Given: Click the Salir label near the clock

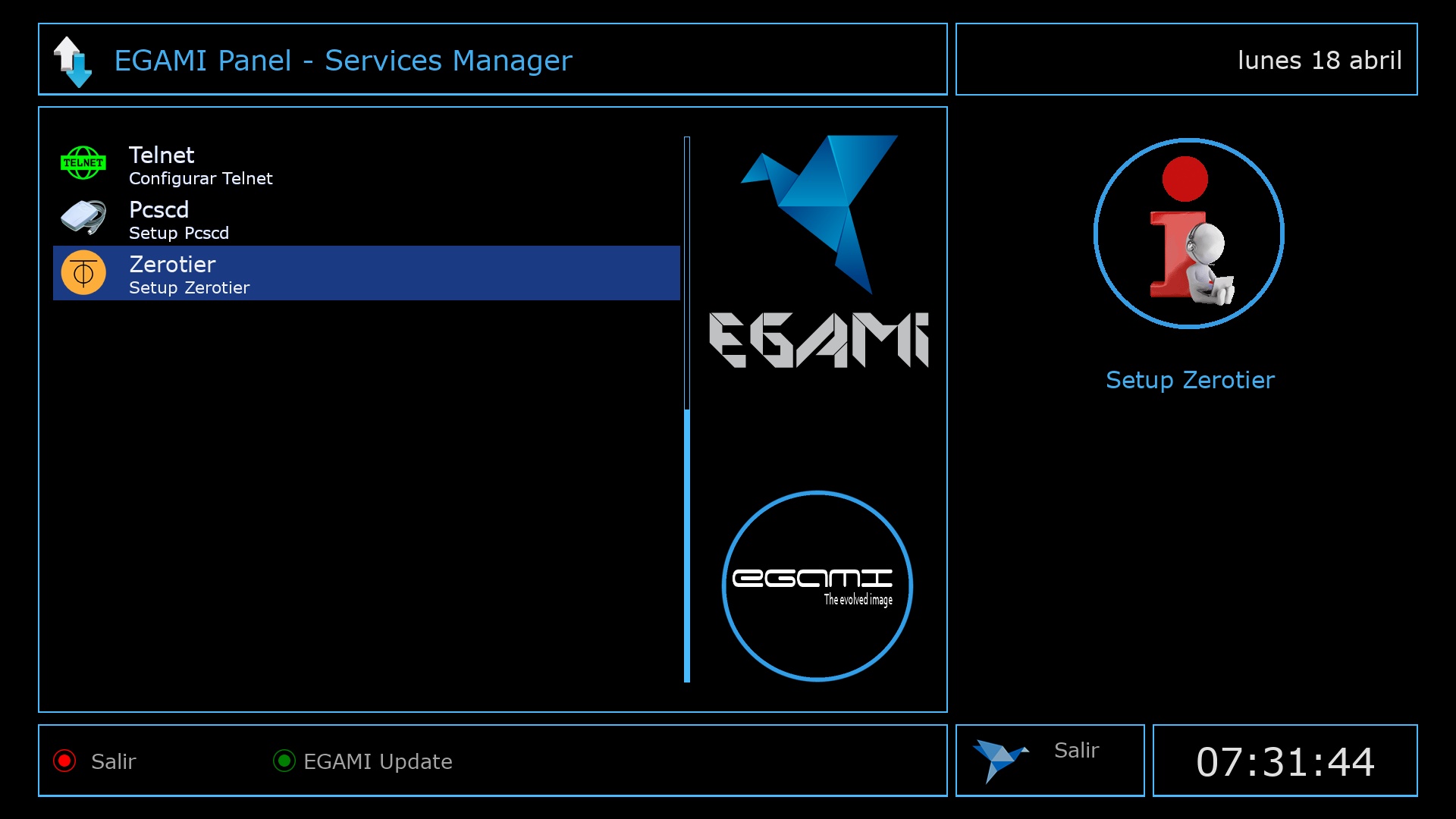Looking at the screenshot, I should 1076,750.
